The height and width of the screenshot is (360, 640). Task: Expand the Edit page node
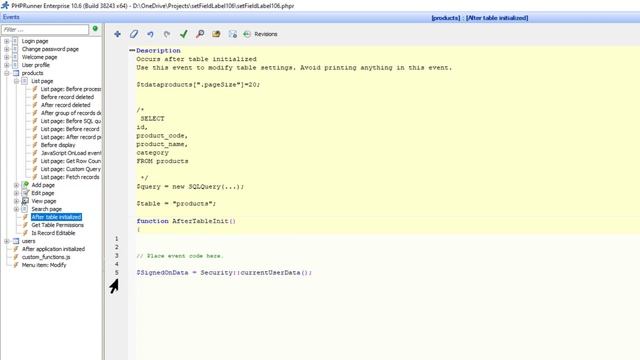click(16, 193)
